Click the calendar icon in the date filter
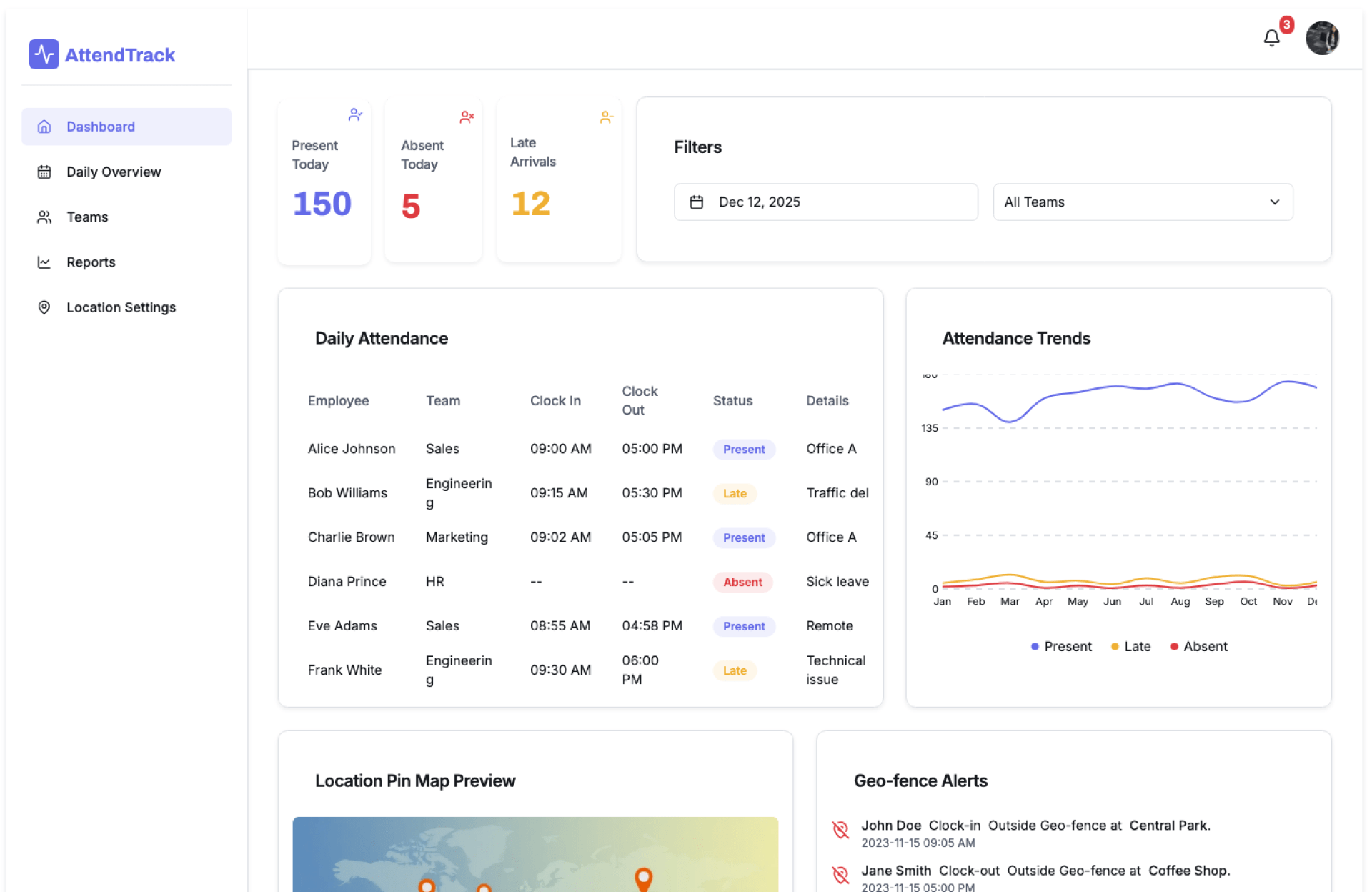1372x892 pixels. 696,202
